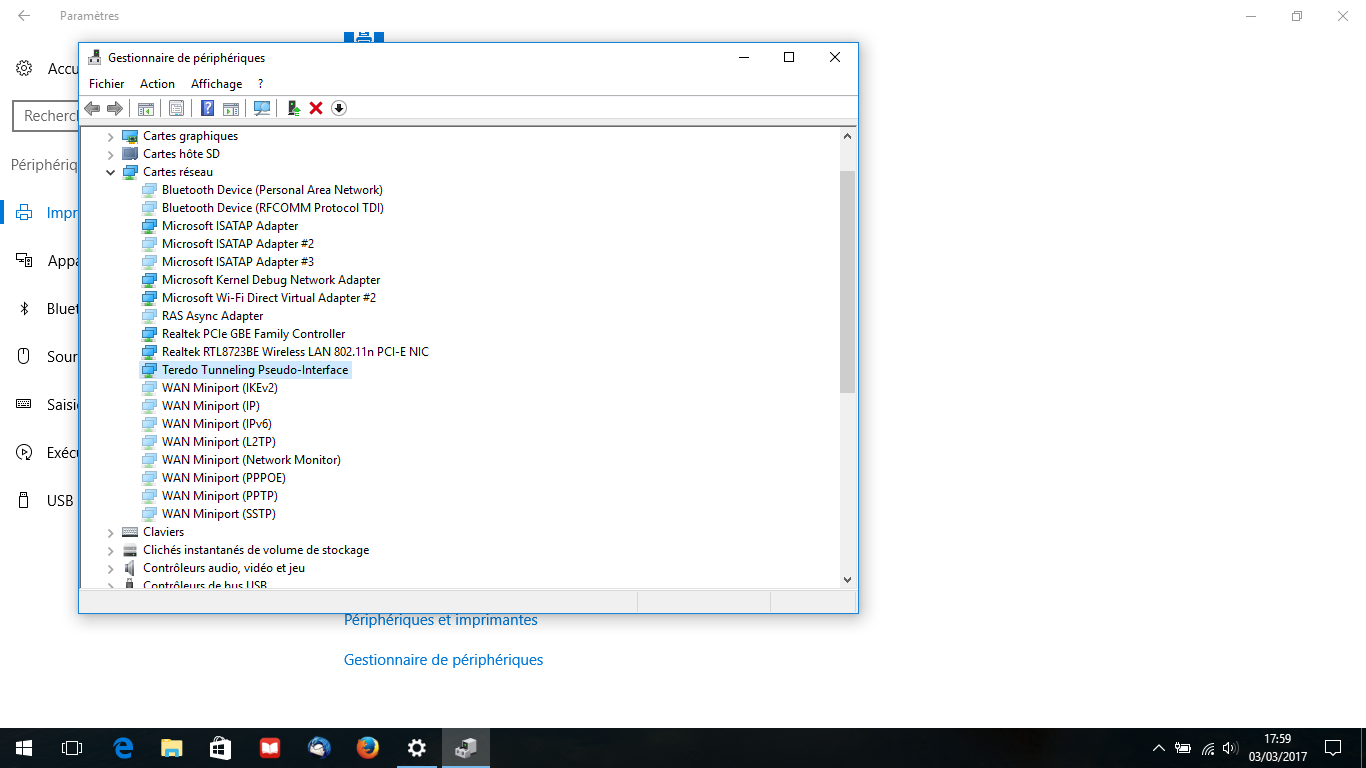Viewport: 1366px width, 768px height.
Task: Click the Properties toolbar icon
Action: (x=176, y=108)
